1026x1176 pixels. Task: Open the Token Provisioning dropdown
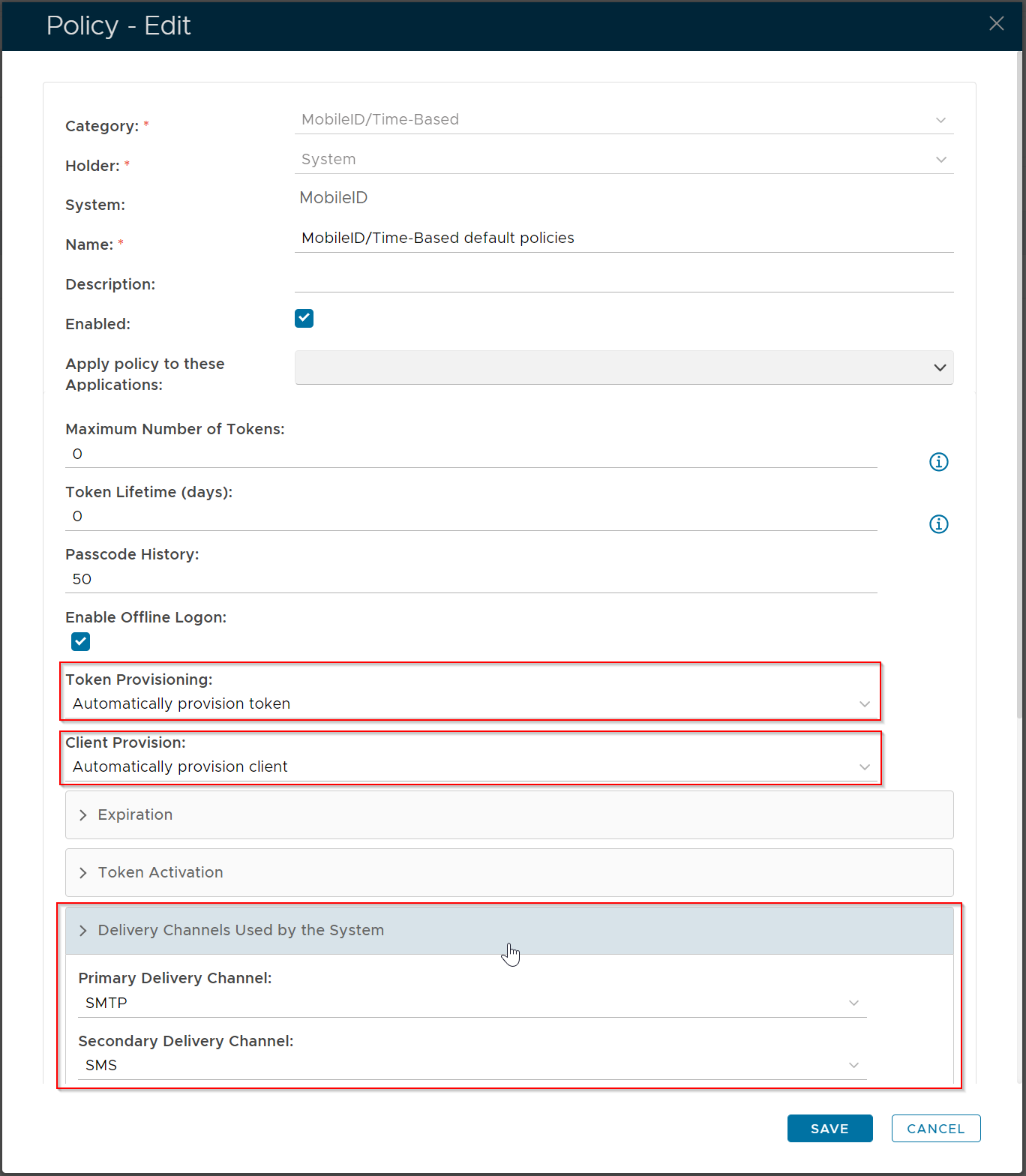pyautogui.click(x=470, y=704)
